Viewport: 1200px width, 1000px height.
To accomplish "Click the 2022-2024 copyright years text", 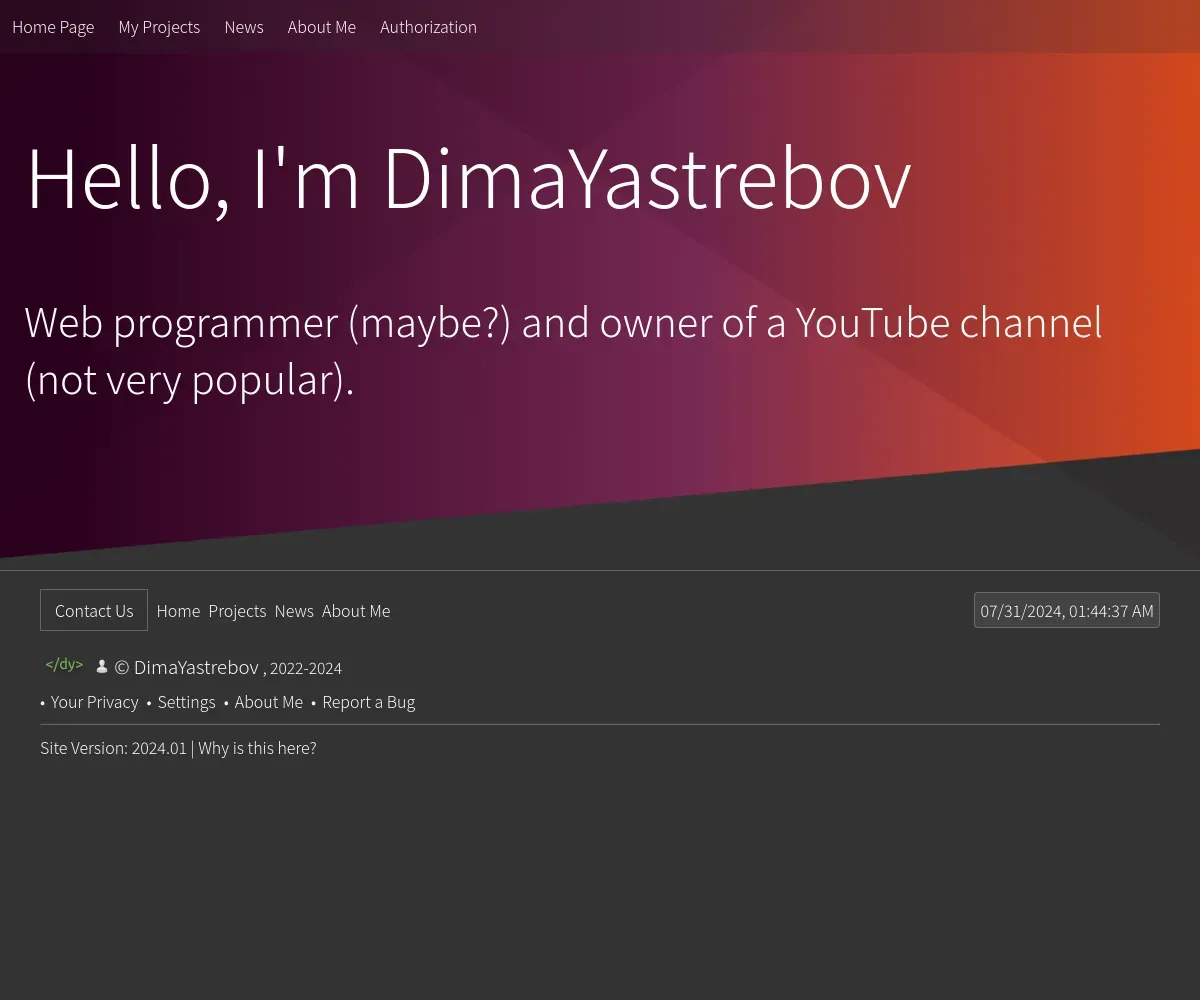I will coord(306,668).
